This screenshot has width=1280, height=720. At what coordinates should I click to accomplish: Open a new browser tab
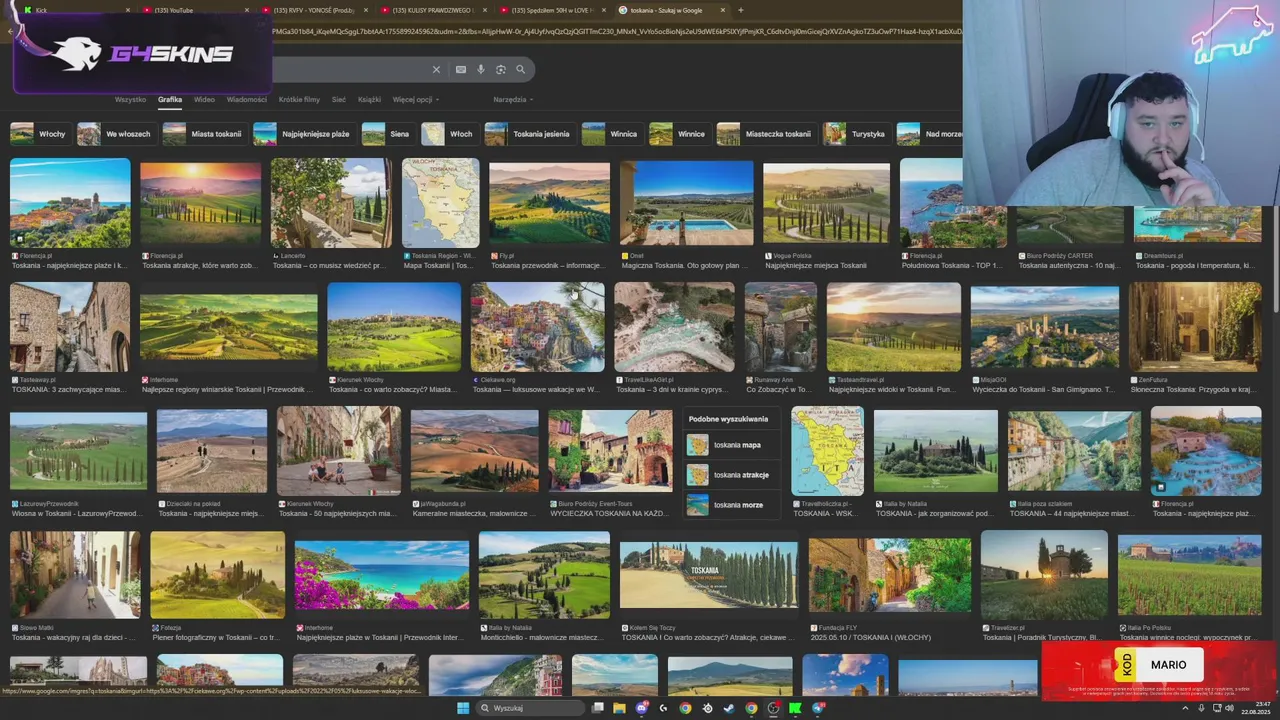tap(740, 10)
